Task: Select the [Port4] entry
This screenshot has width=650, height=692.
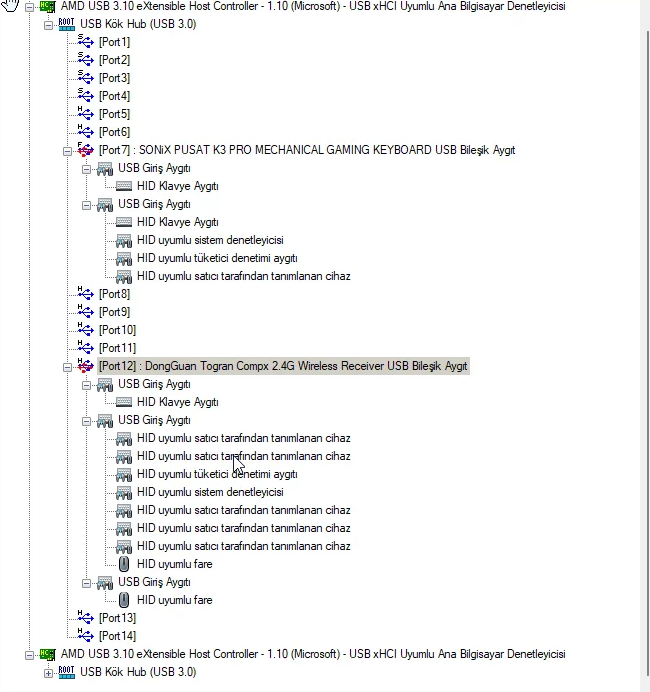Action: click(x=114, y=96)
